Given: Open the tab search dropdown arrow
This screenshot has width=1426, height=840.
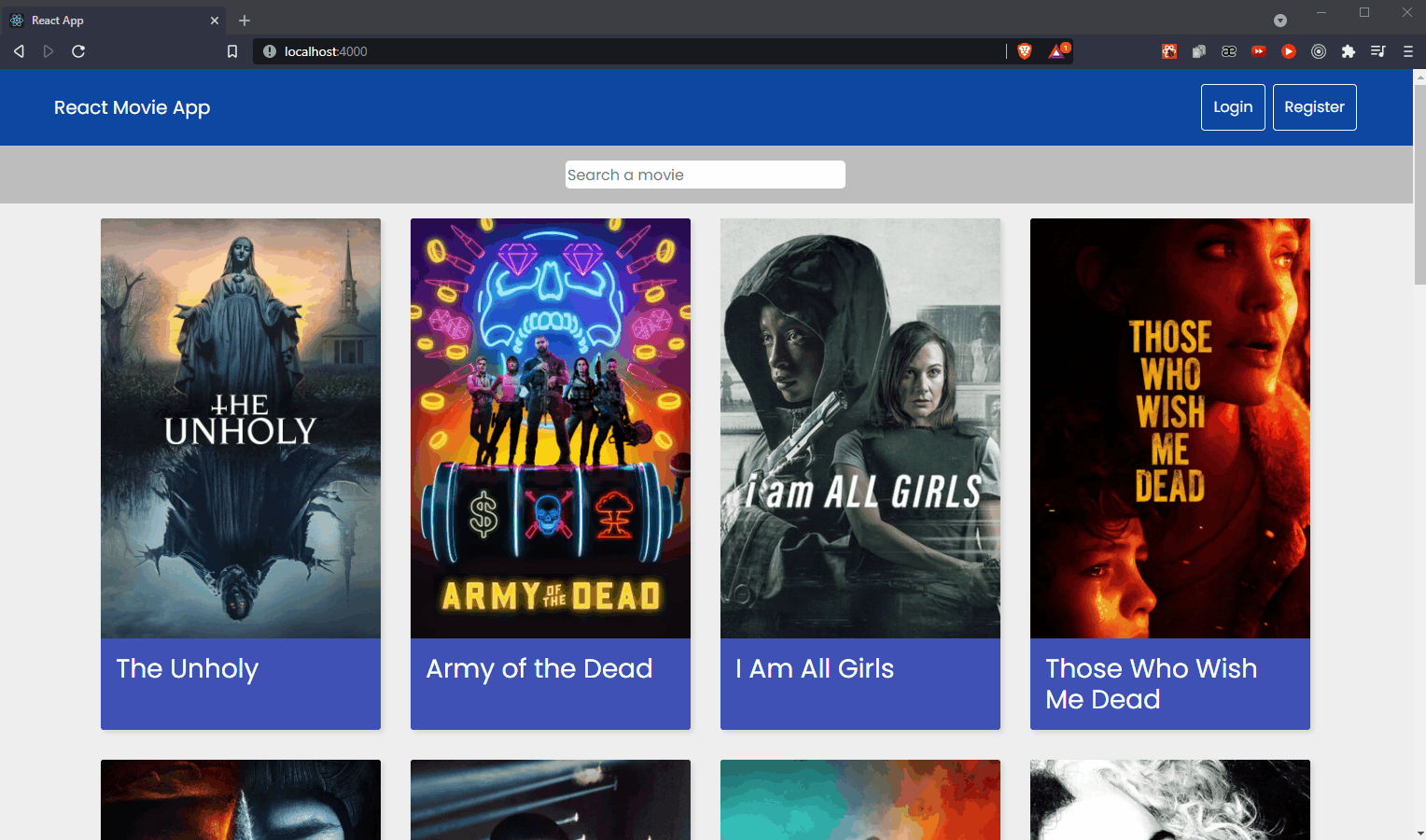Looking at the screenshot, I should [x=1280, y=21].
